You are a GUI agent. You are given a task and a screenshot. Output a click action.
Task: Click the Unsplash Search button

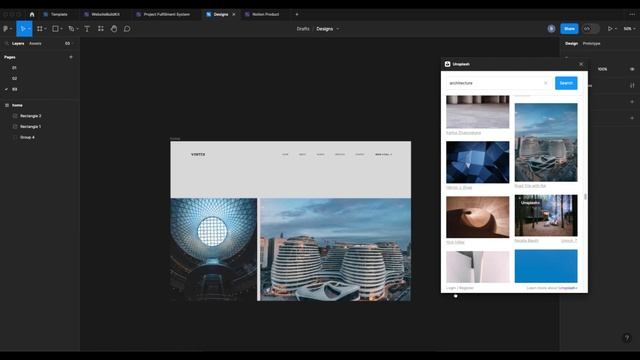click(566, 83)
